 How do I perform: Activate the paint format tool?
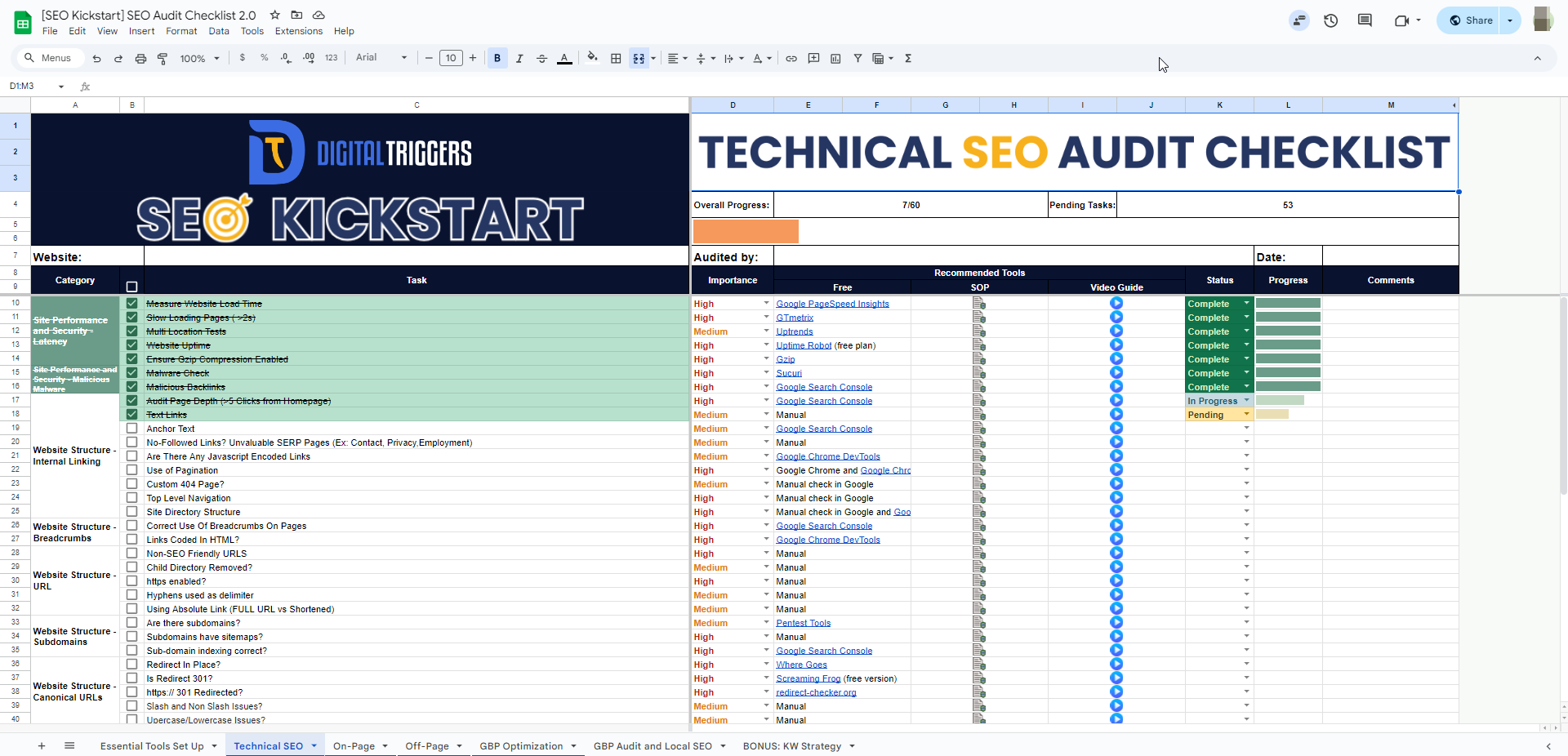[163, 59]
